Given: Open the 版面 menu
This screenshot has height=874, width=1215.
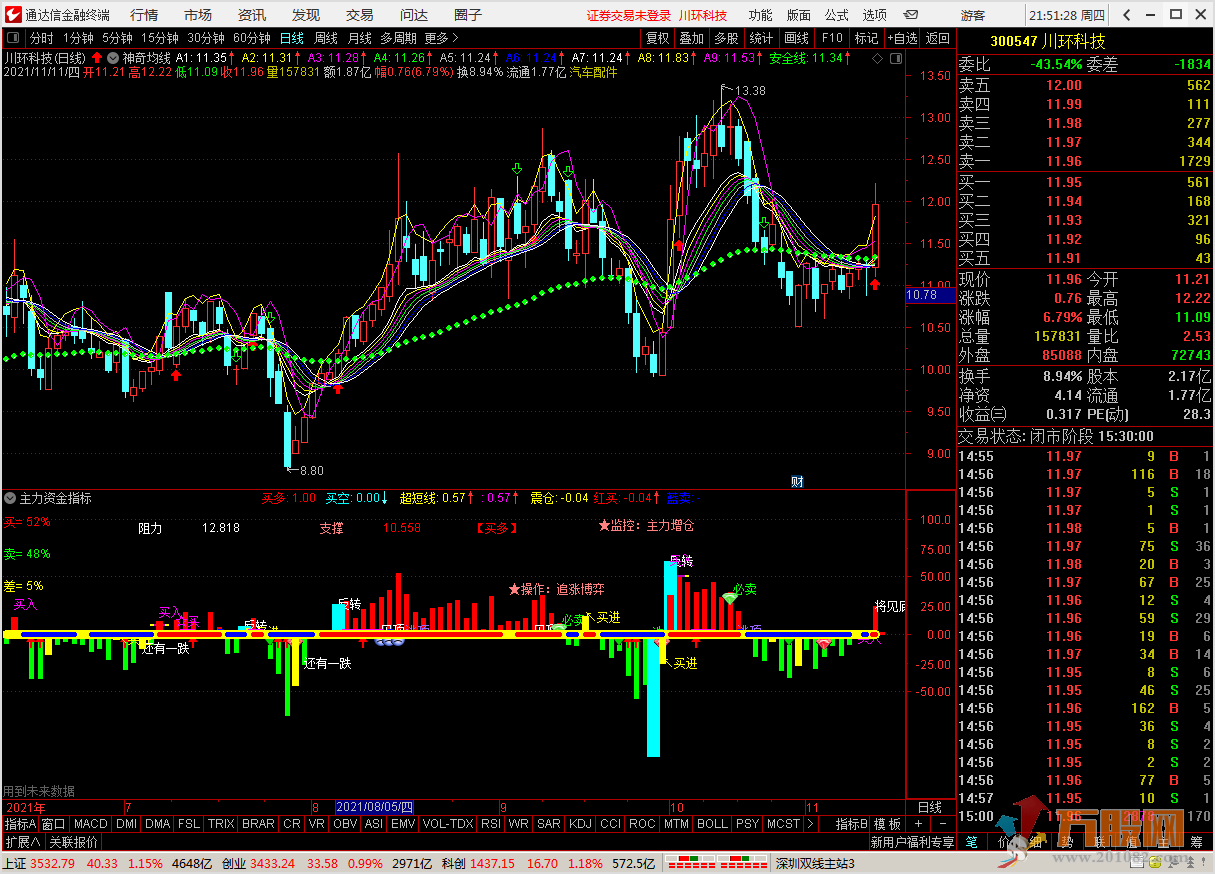Looking at the screenshot, I should point(799,15).
